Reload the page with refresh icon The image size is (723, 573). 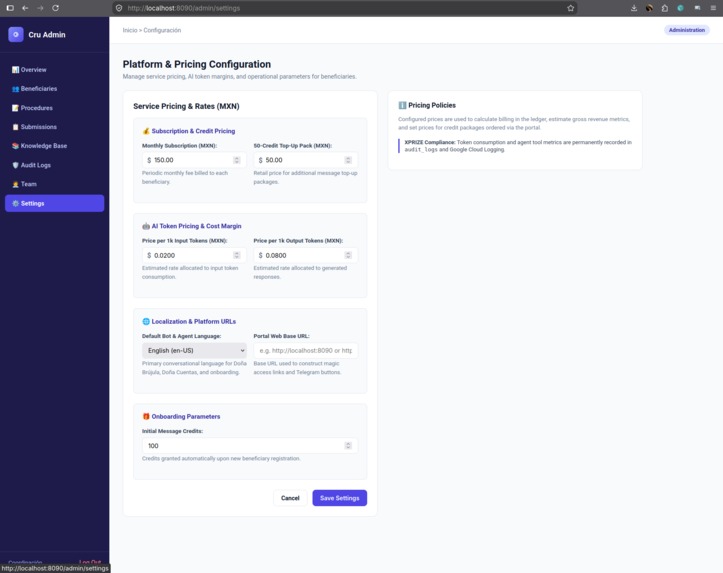55,8
